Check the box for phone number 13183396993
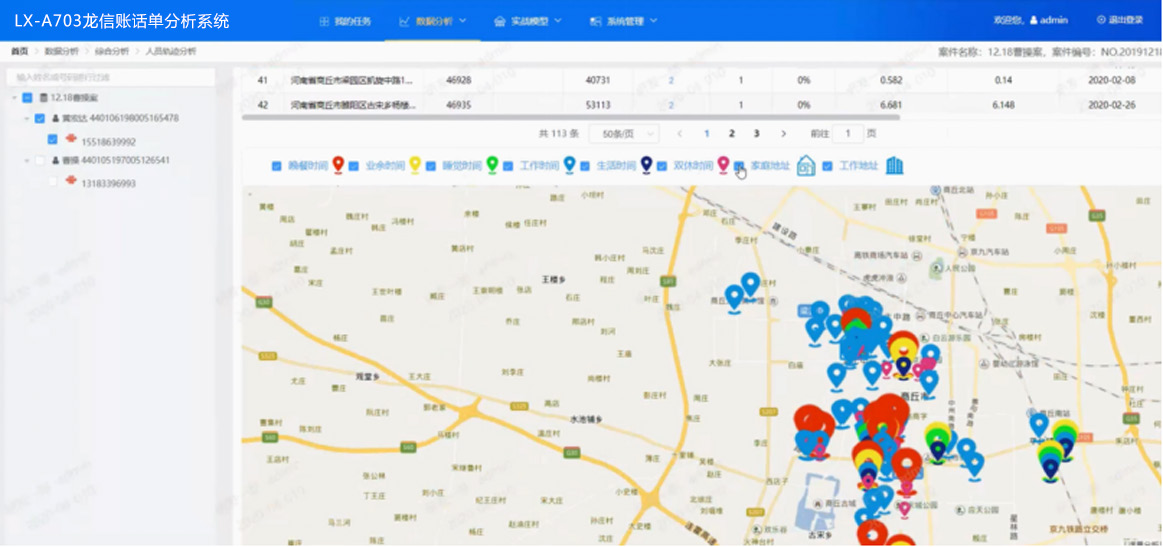 tap(53, 182)
